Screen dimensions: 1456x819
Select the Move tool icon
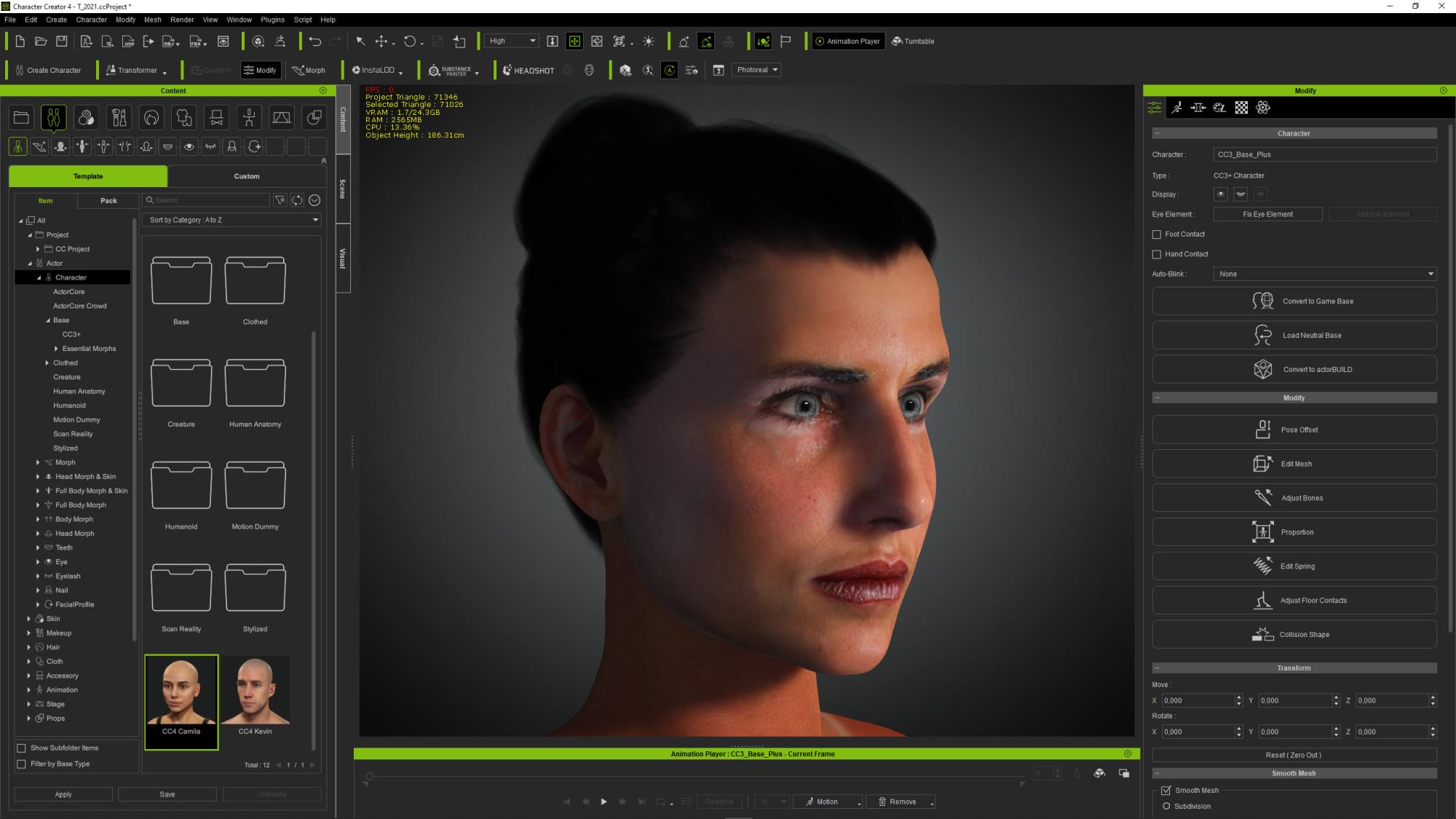[x=381, y=41]
